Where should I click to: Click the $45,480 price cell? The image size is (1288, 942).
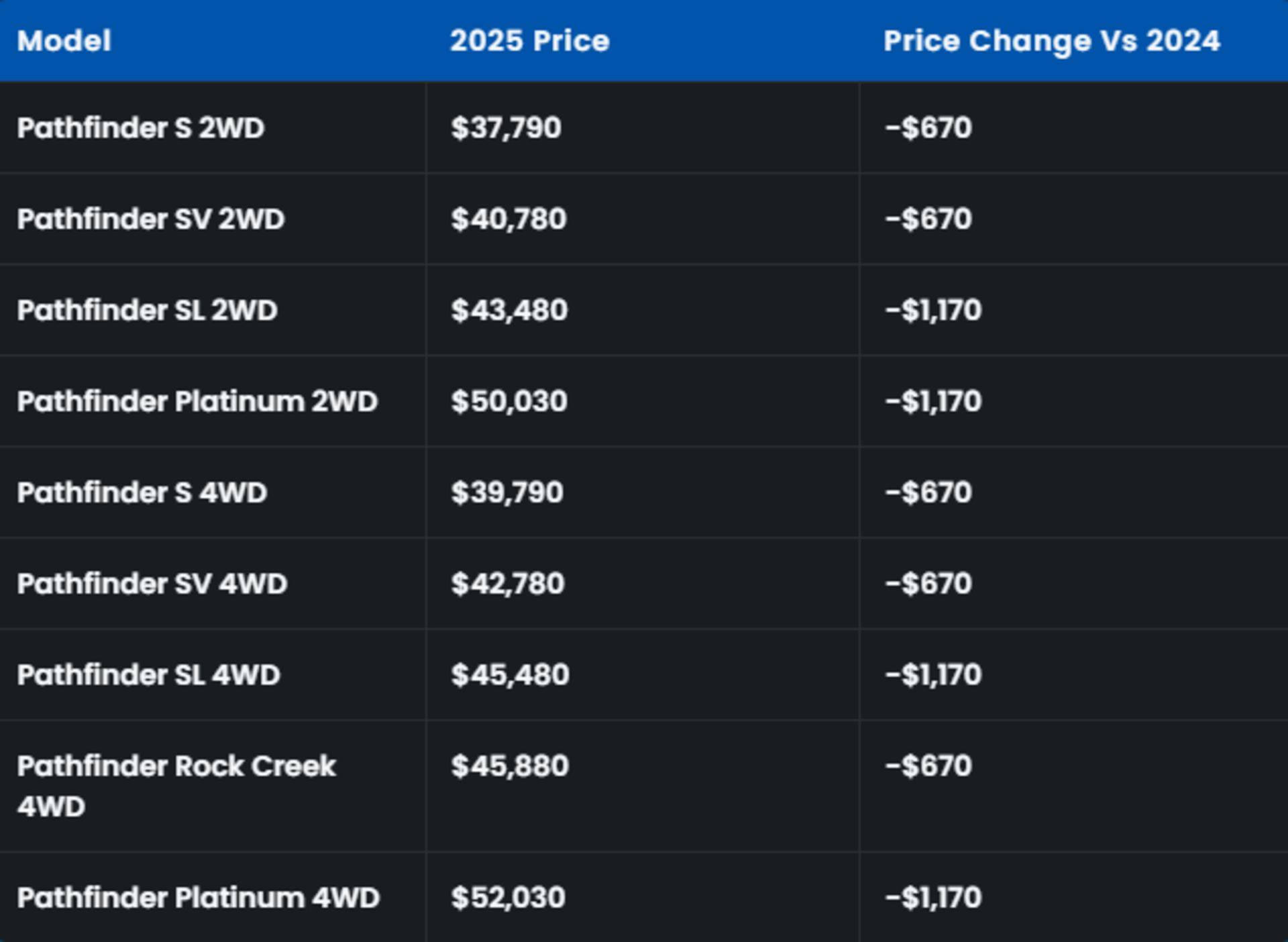510,676
